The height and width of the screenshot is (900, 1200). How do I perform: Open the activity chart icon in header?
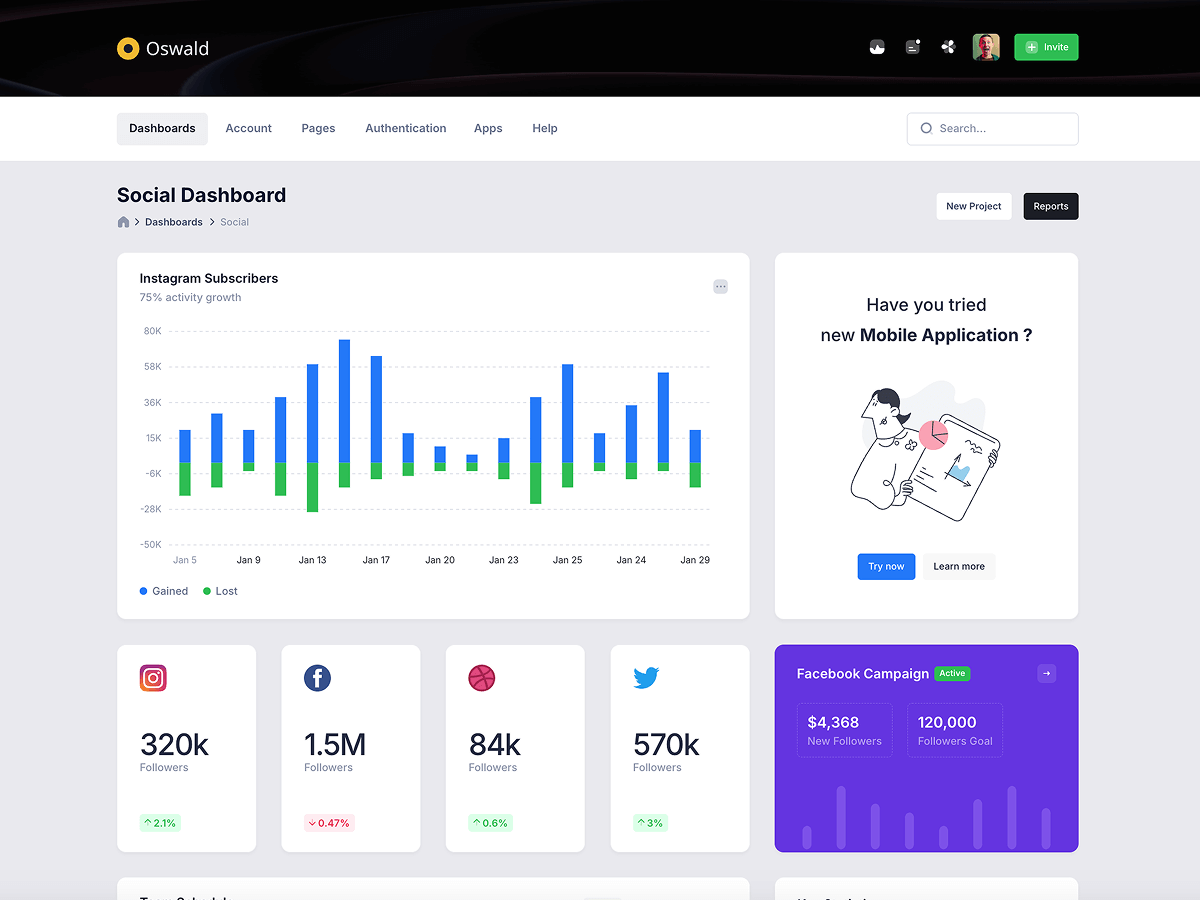pyautogui.click(x=877, y=47)
